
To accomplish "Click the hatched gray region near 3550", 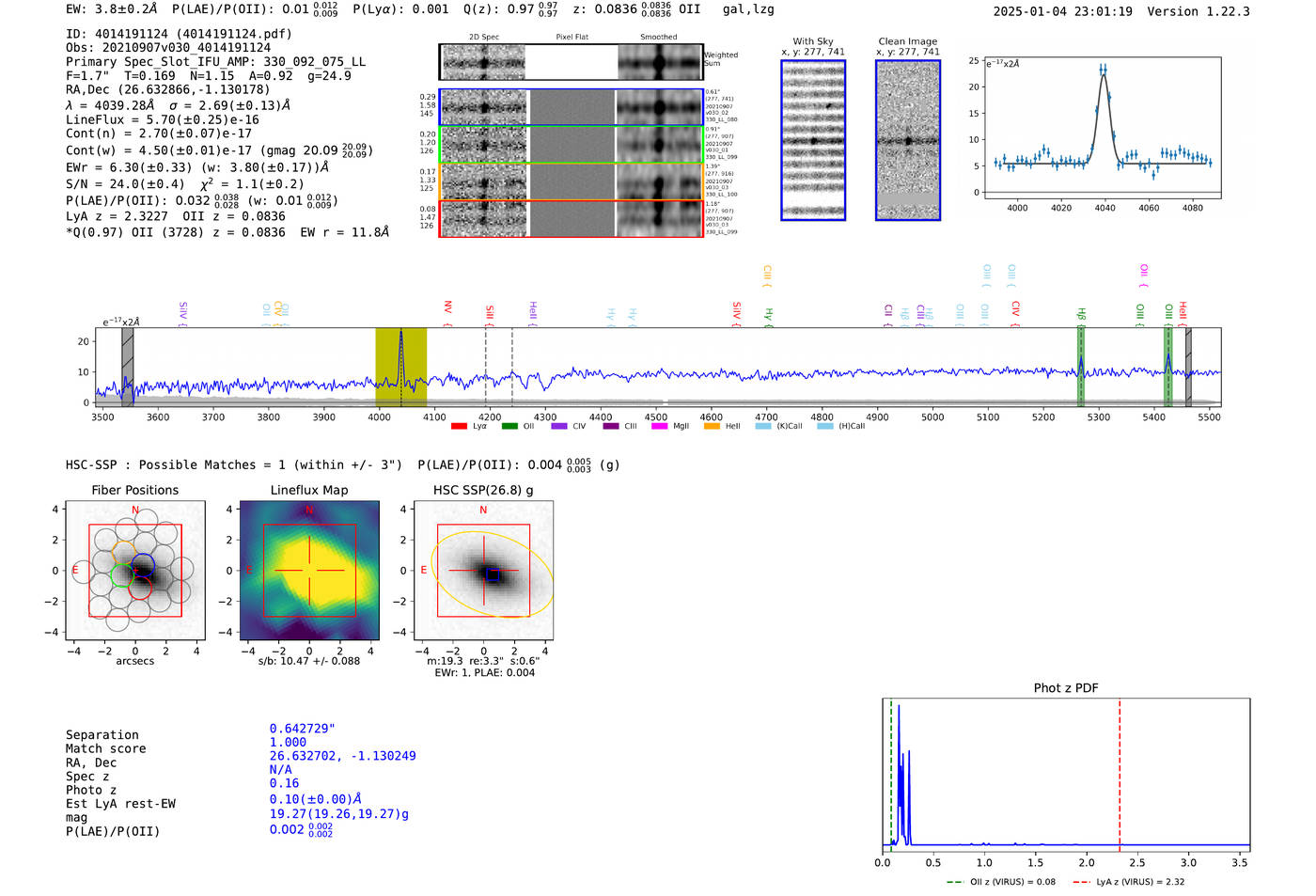I will (128, 367).
